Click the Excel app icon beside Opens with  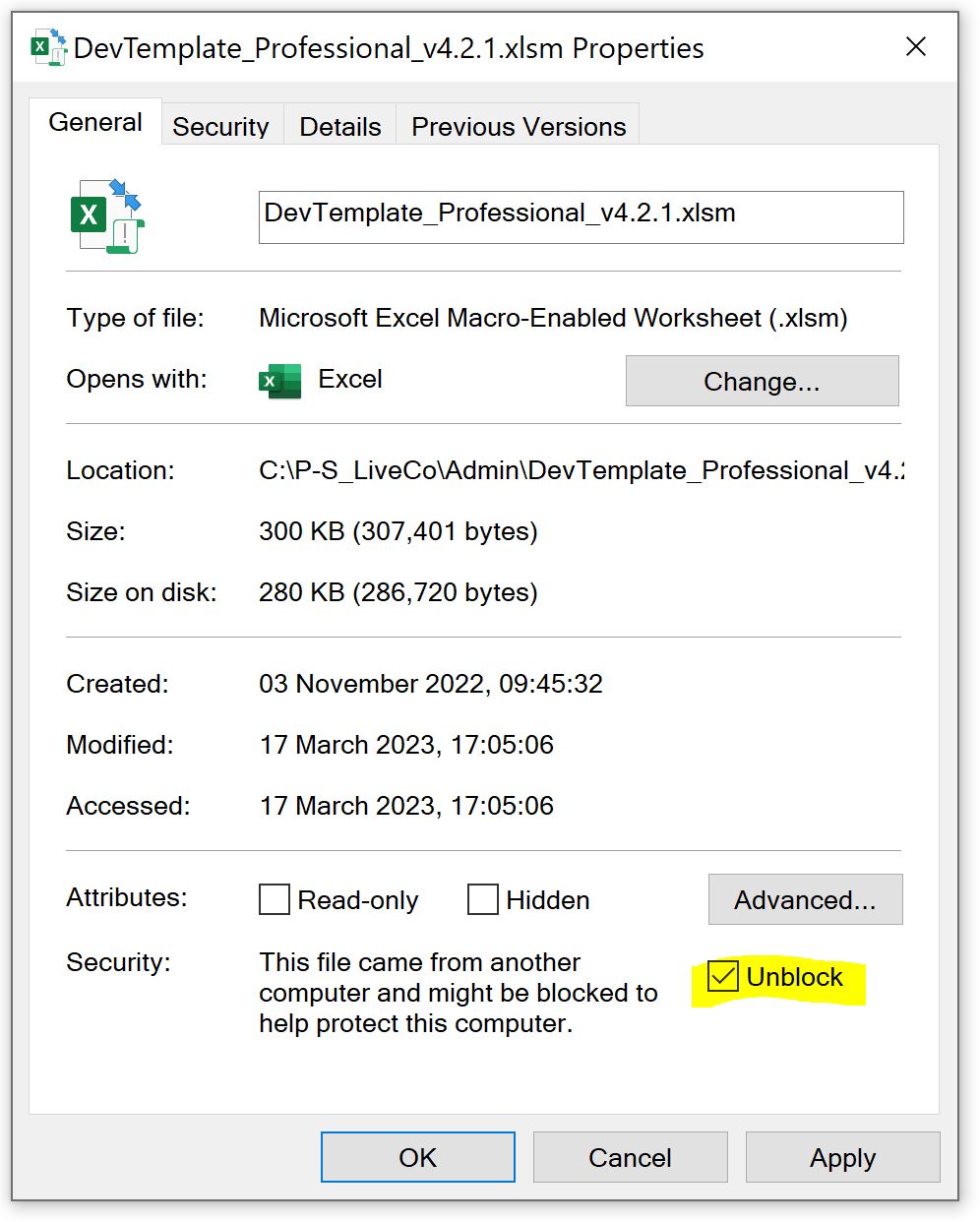280,380
